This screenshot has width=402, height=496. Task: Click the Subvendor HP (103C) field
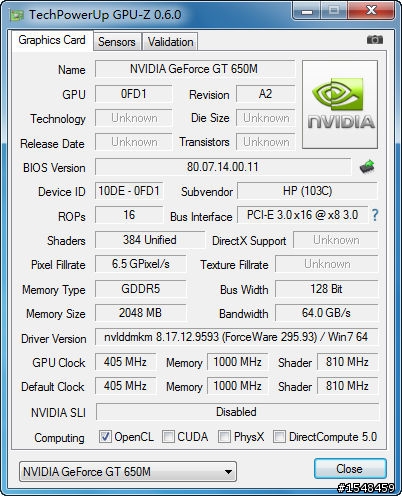tap(307, 191)
